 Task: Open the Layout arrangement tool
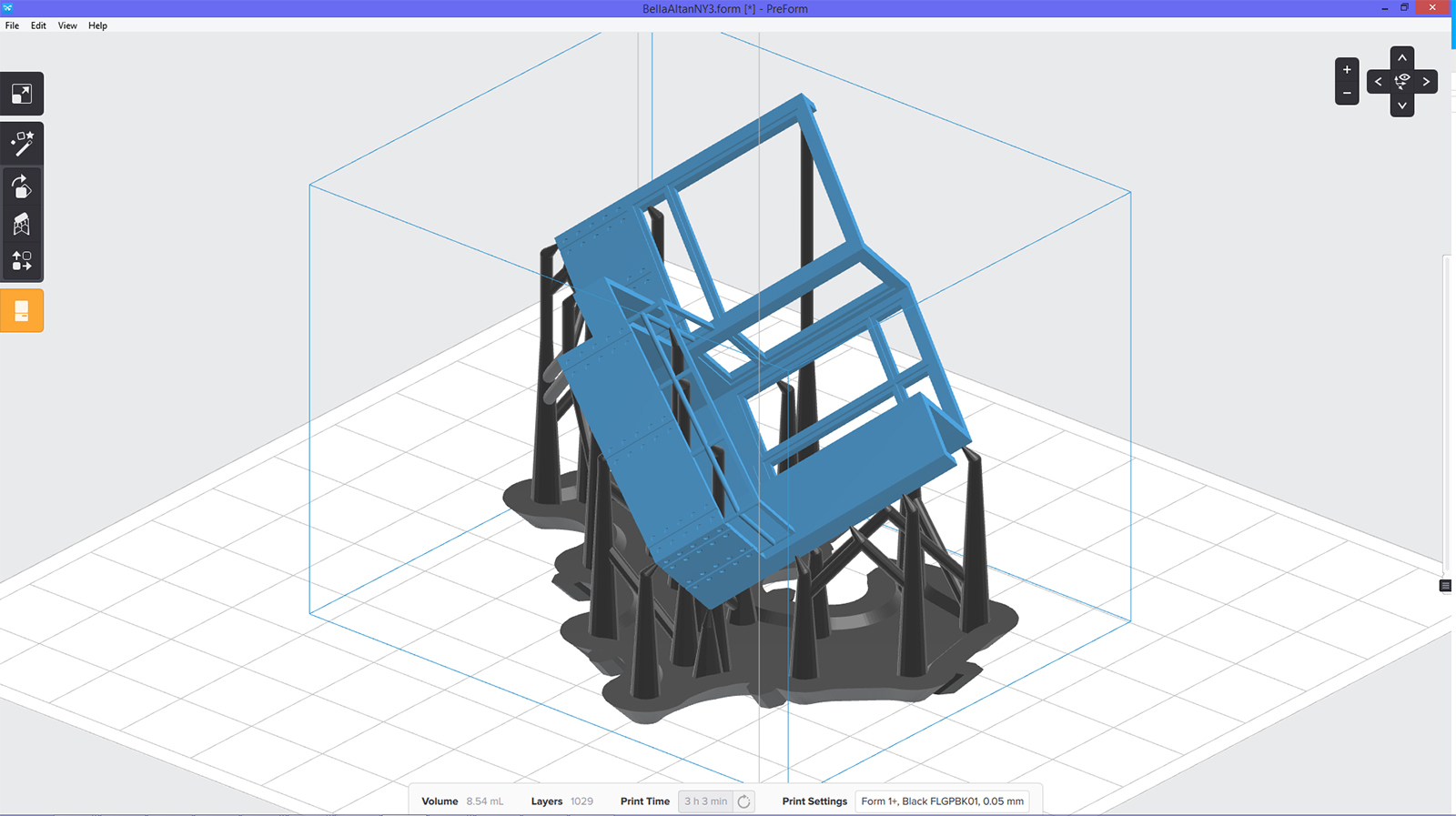(x=22, y=261)
